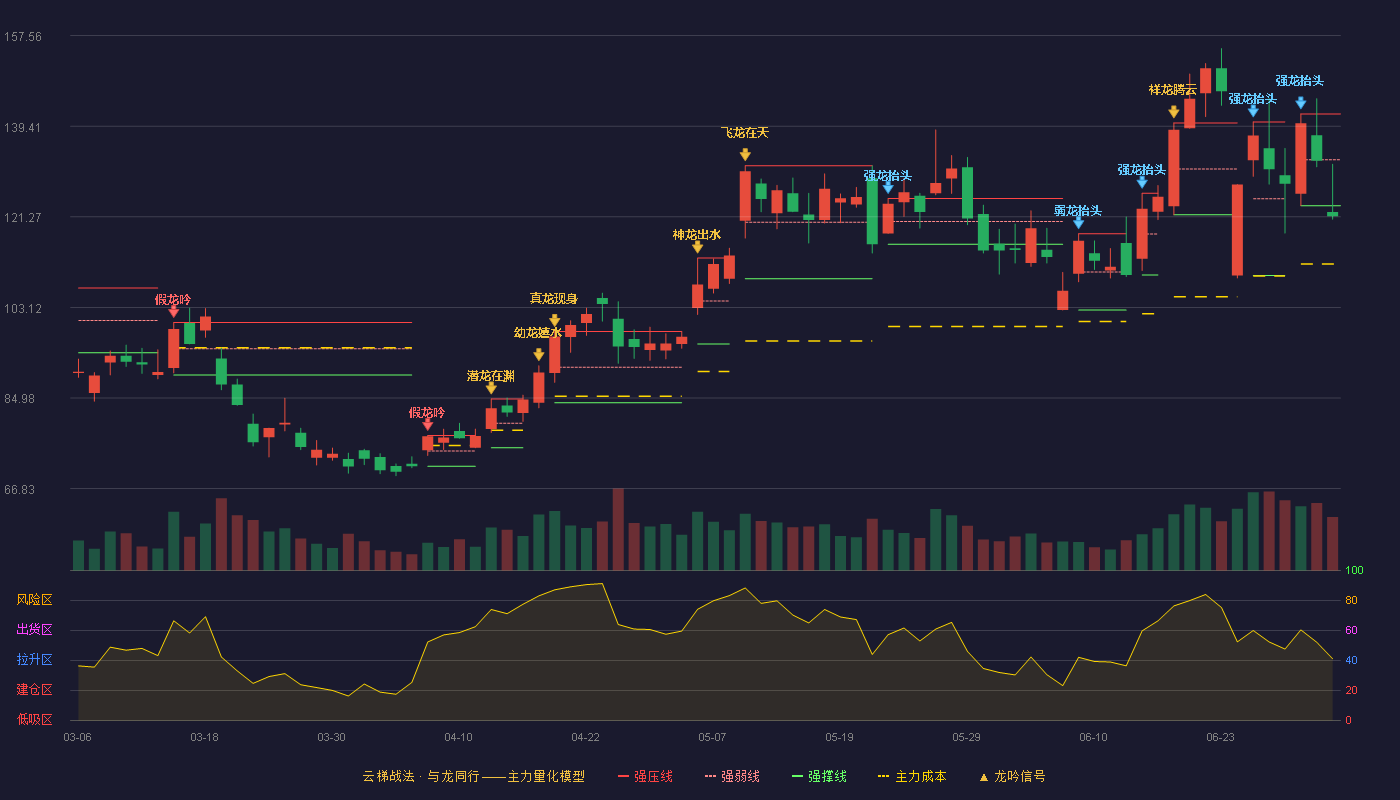Click the yellow triangle icon beside 龙吟信号
1400x800 pixels.
coord(984,777)
